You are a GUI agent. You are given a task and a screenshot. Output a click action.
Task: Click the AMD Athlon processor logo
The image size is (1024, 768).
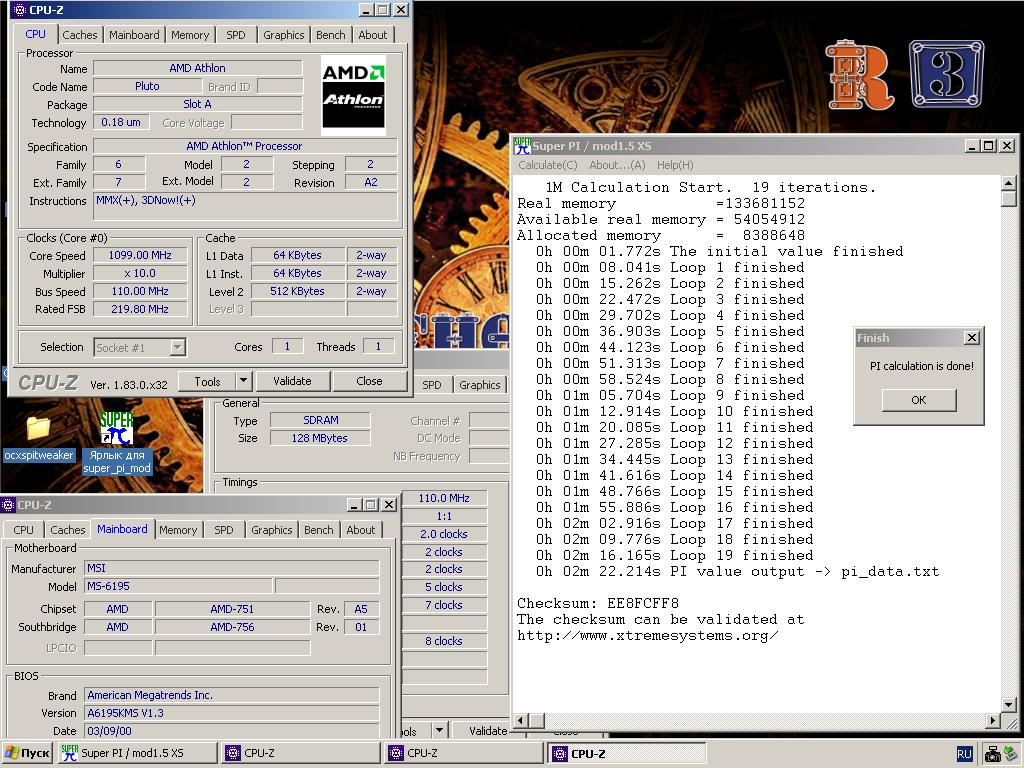pyautogui.click(x=353, y=95)
